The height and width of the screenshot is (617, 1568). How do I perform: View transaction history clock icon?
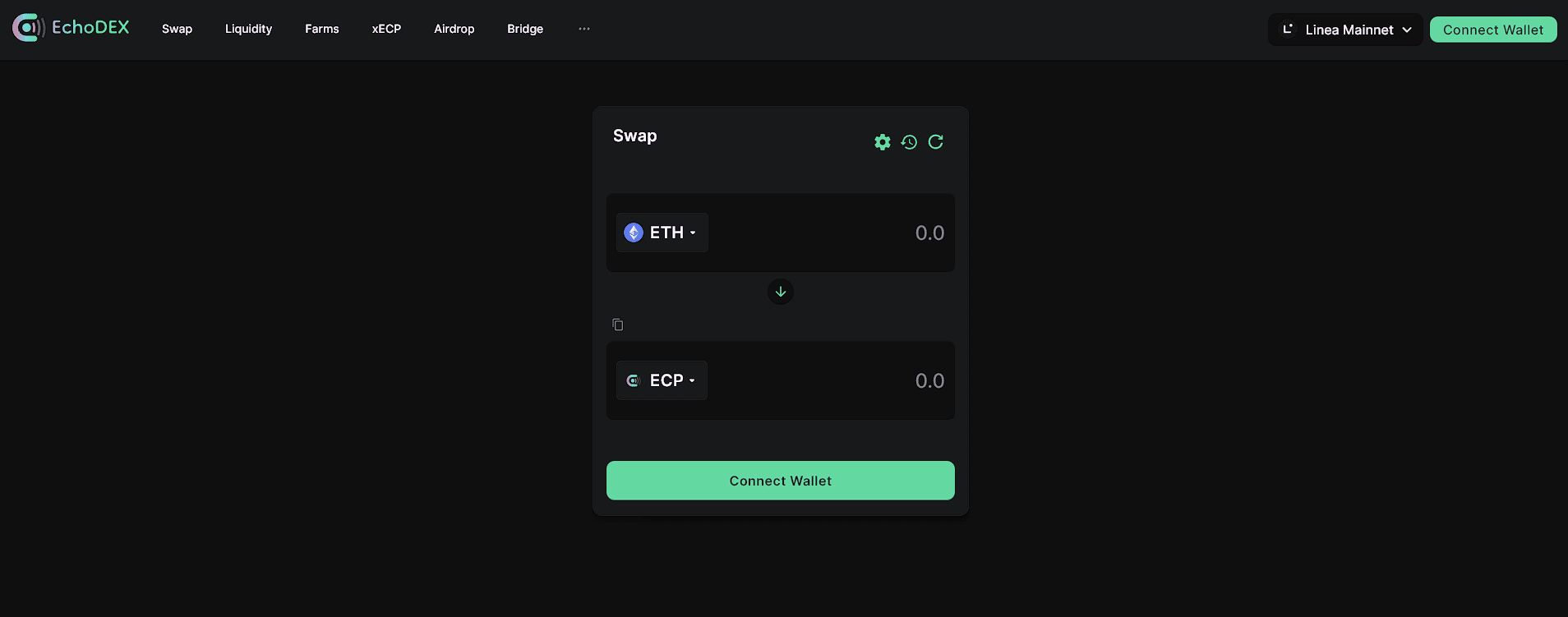pyautogui.click(x=909, y=142)
